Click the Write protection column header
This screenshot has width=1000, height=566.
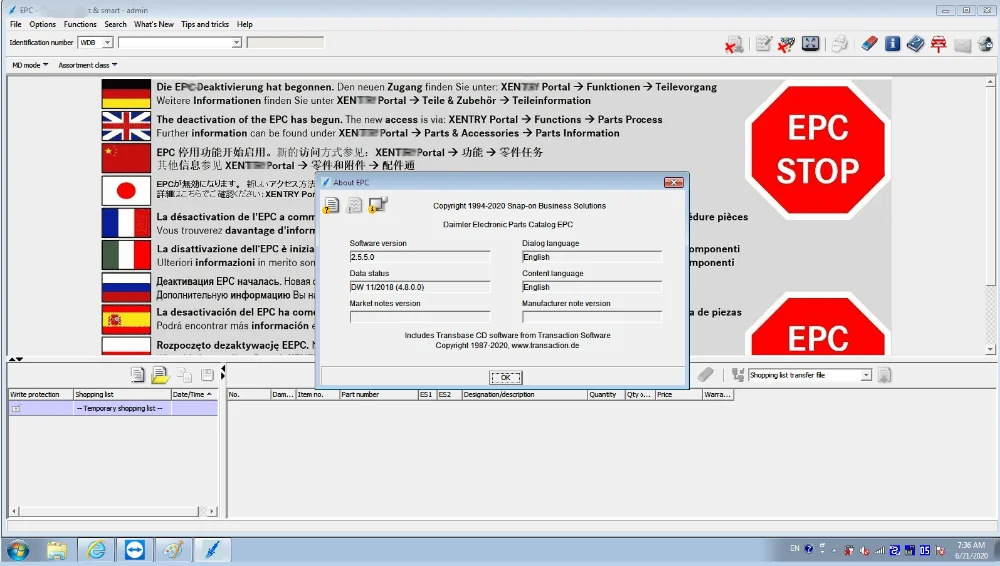pos(41,394)
